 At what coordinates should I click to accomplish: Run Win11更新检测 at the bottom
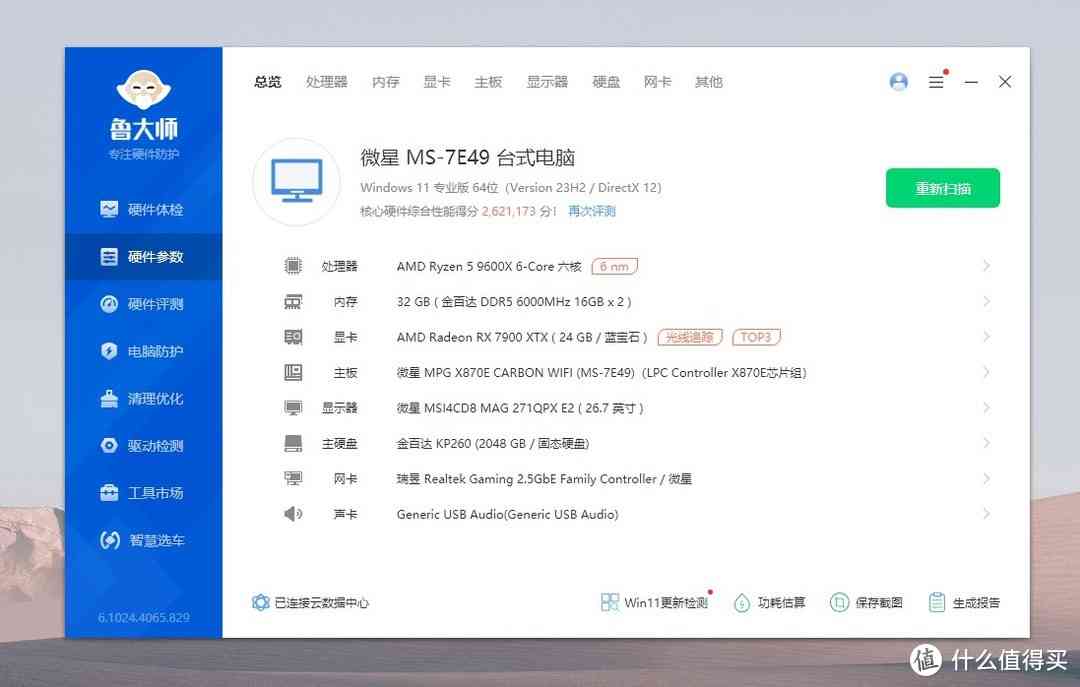tap(655, 601)
